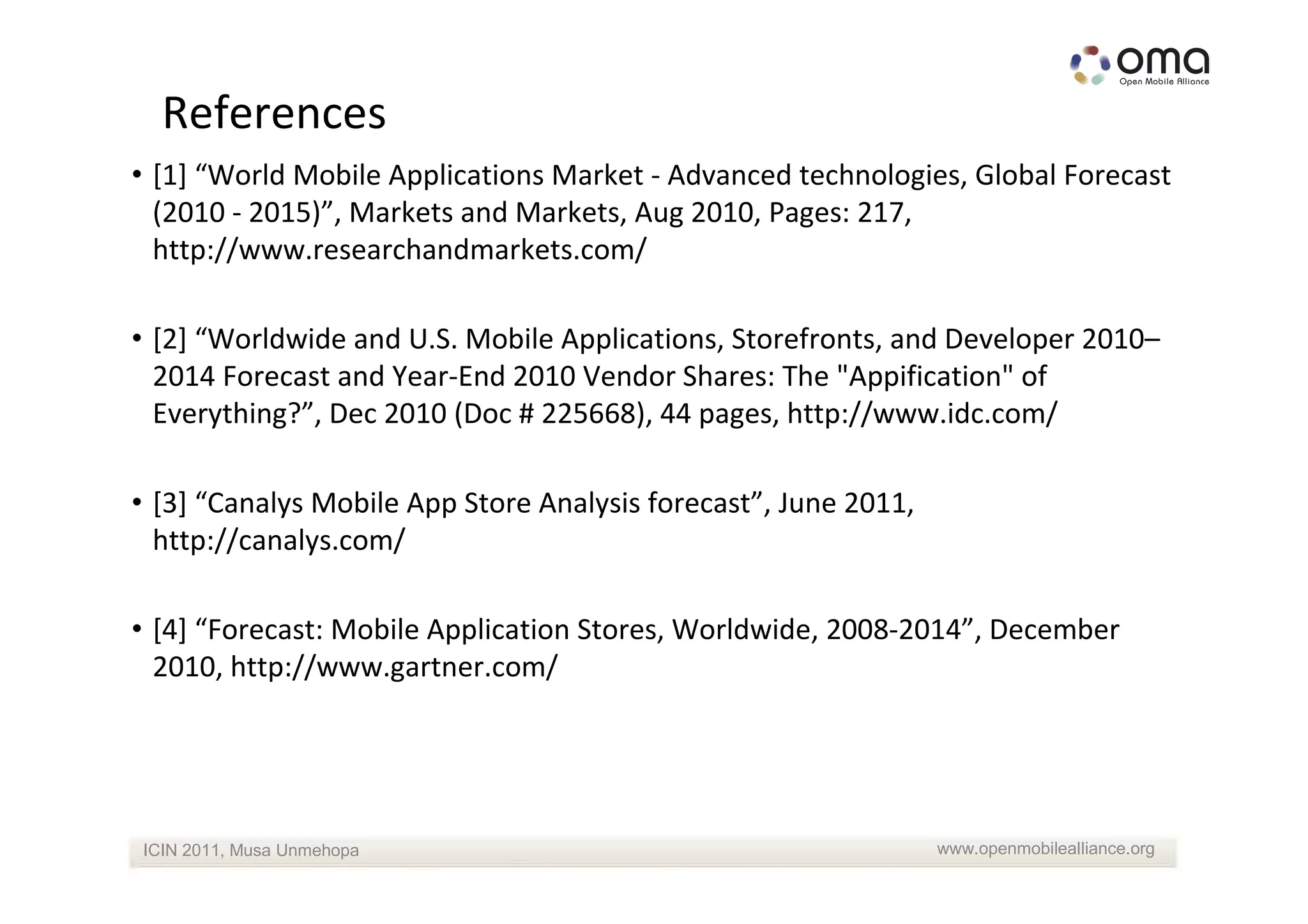This screenshot has height=924, width=1308.
Task: Click the text Dec 2010 (Doc # 225668)
Action: point(487,414)
